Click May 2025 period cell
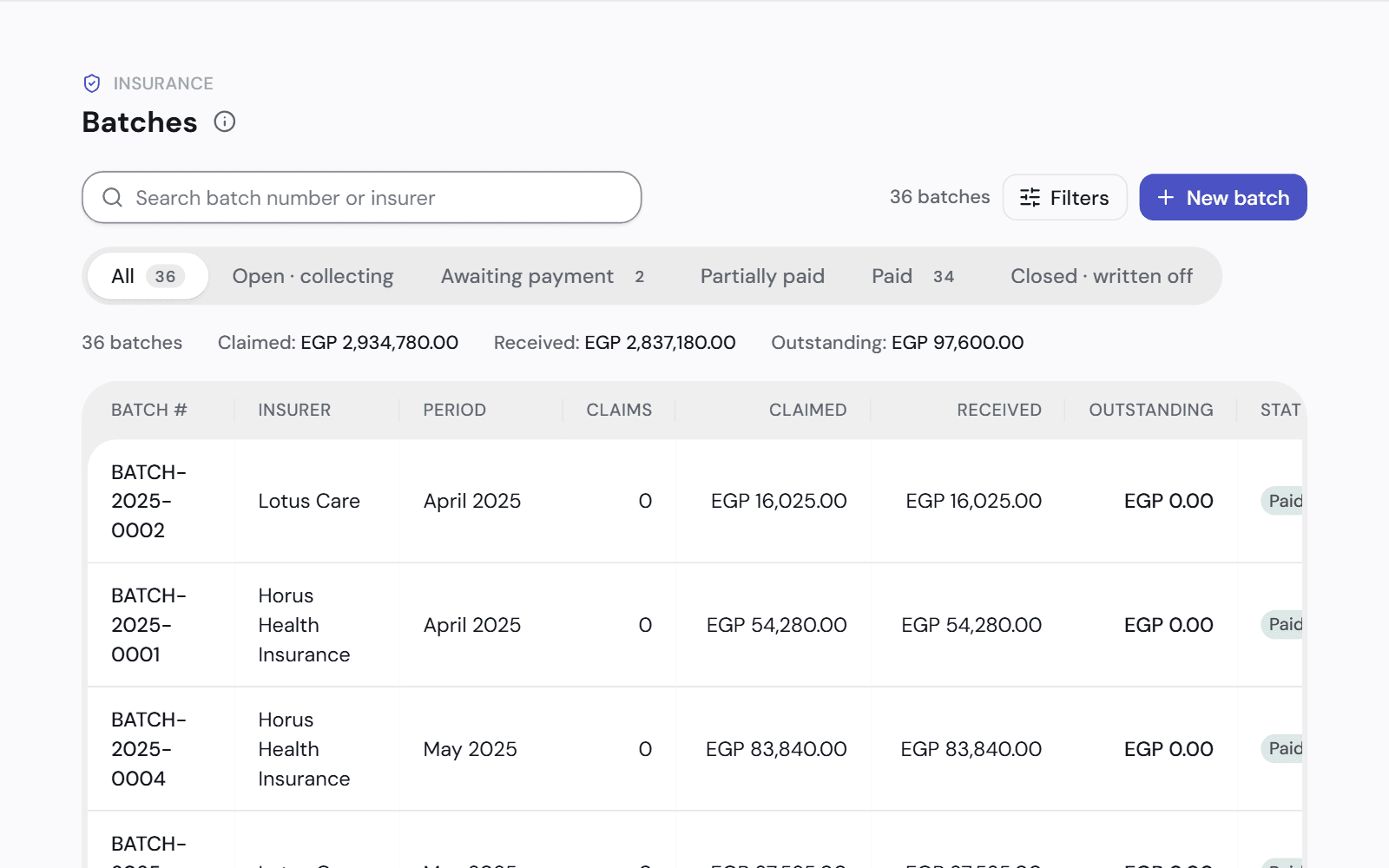This screenshot has width=1389, height=868. (x=470, y=749)
